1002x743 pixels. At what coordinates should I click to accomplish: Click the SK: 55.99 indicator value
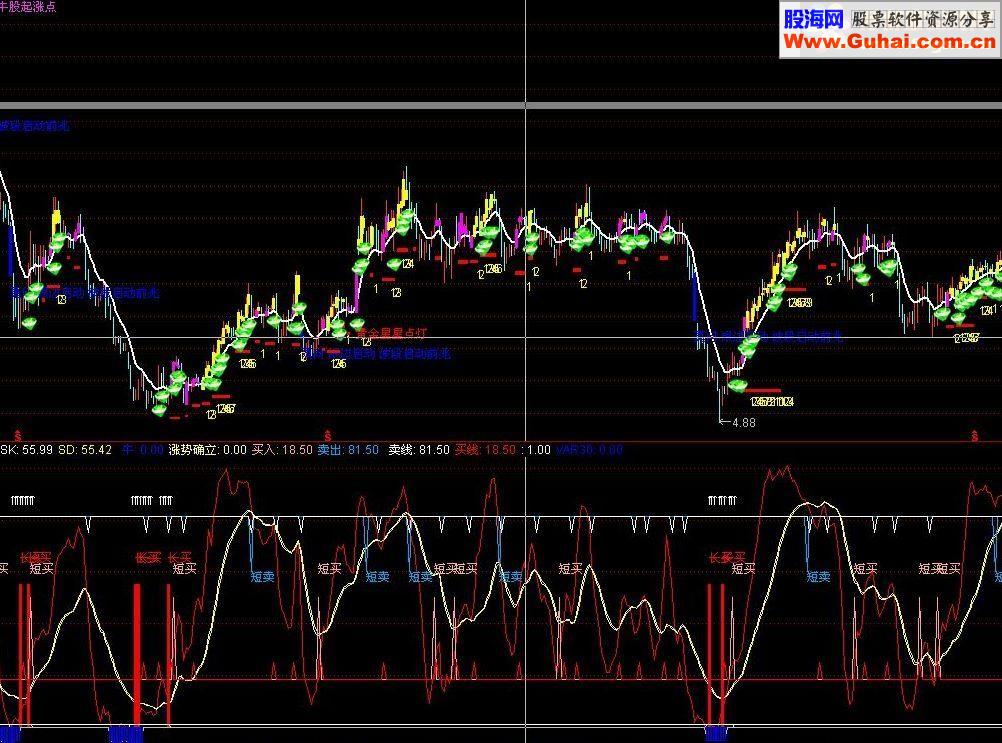(27, 450)
